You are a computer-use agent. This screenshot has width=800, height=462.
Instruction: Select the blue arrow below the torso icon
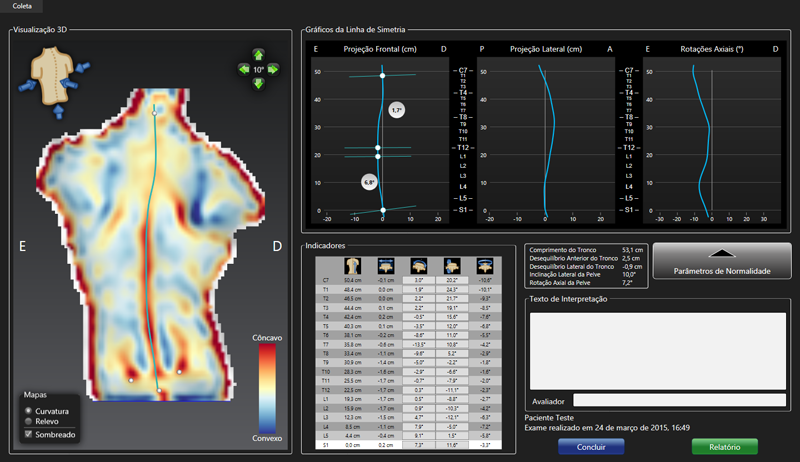point(59,111)
